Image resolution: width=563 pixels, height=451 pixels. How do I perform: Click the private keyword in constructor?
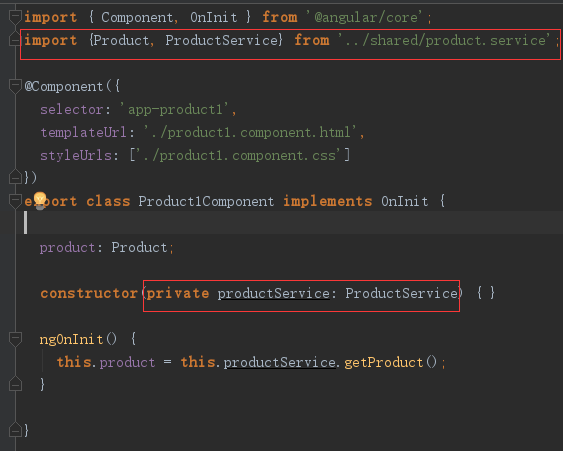[x=178, y=293]
